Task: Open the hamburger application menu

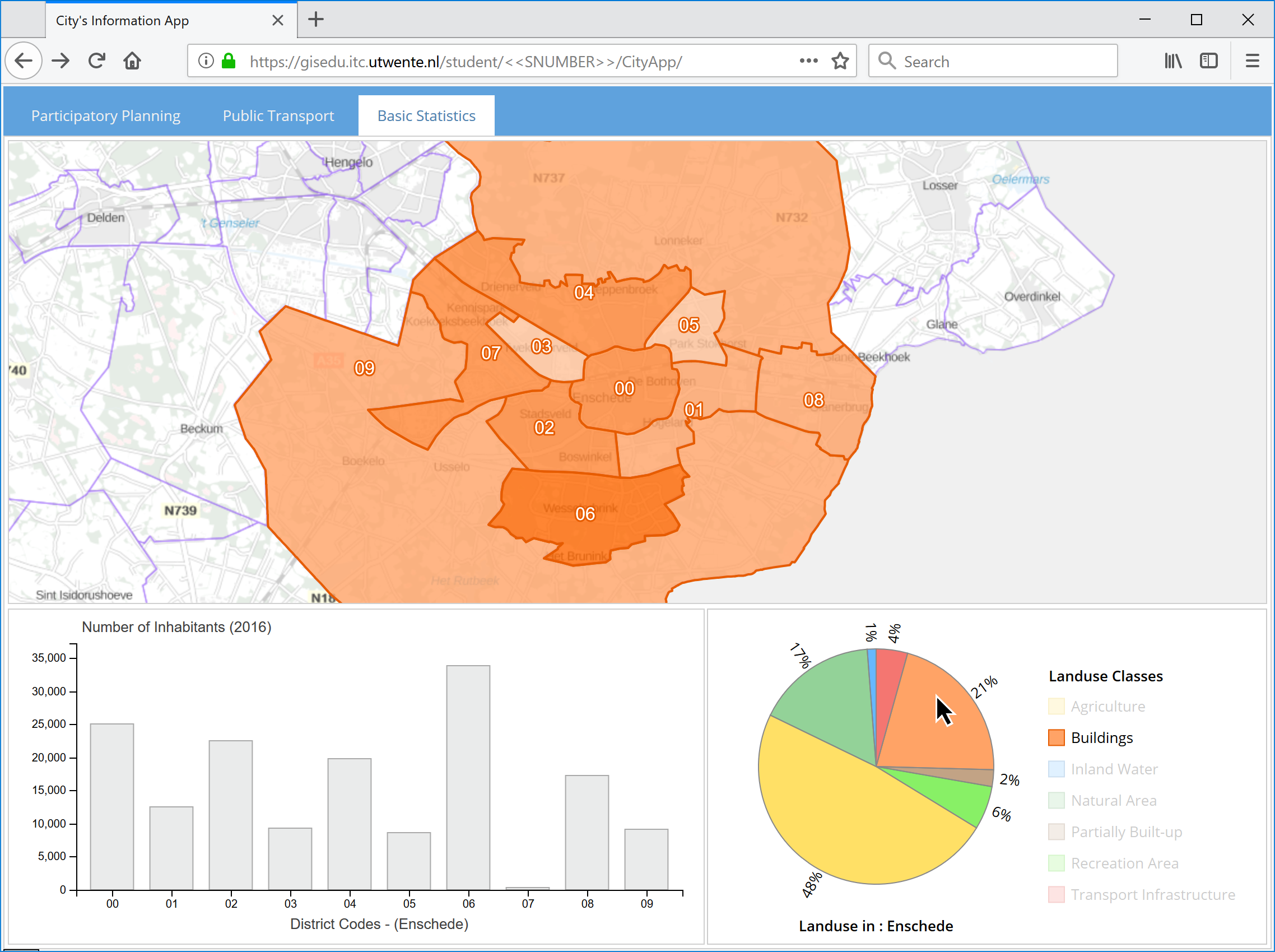Action: tap(1252, 61)
